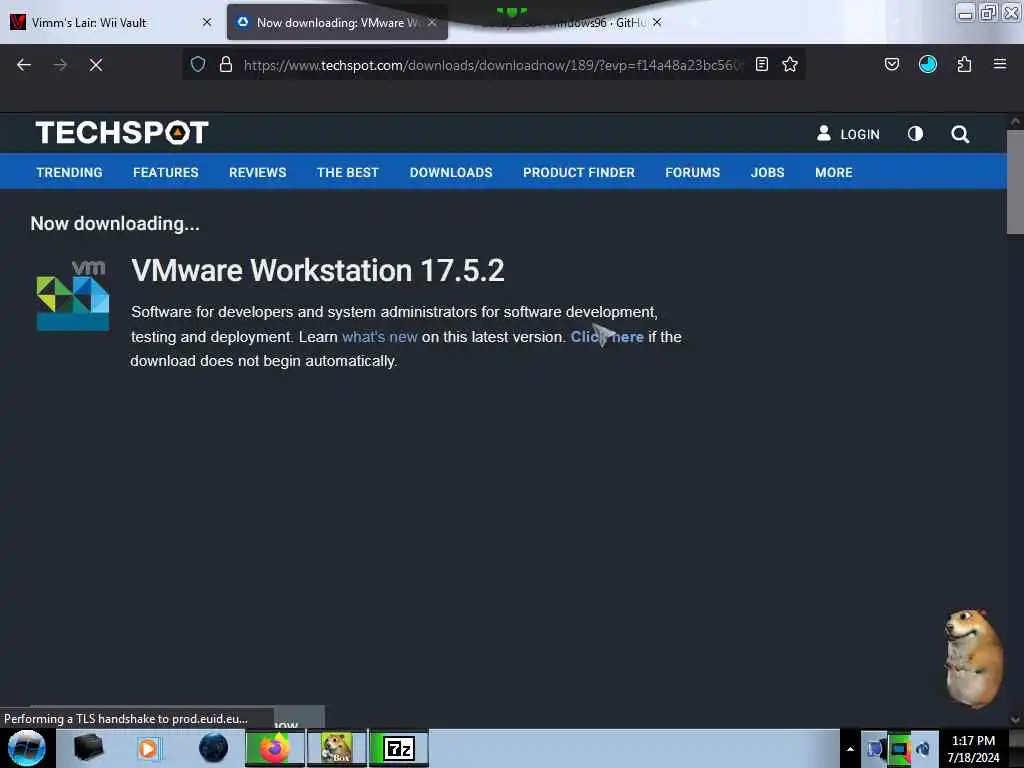Screen dimensions: 1024x768
Task: Go back to the previous page
Action: 24,65
